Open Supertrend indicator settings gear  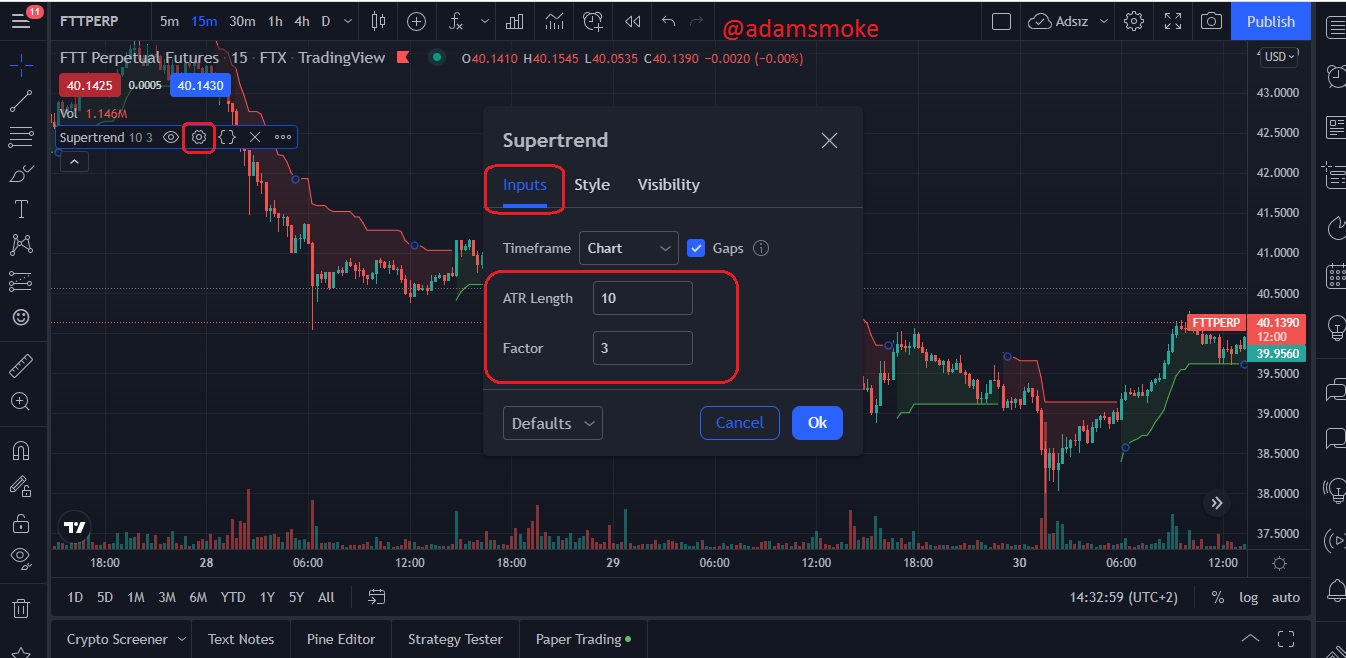click(199, 137)
